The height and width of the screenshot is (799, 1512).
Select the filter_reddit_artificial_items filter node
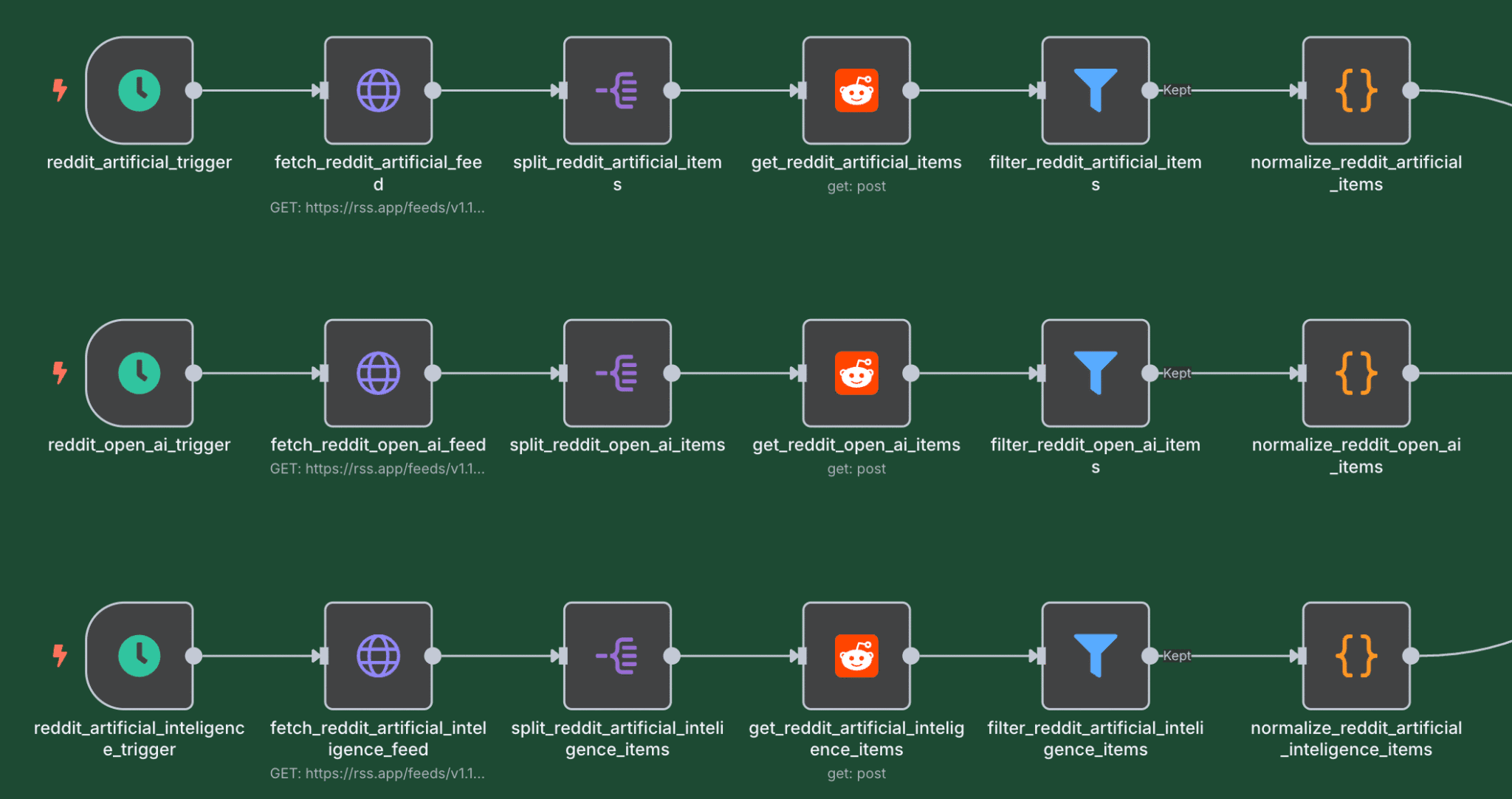click(1096, 91)
